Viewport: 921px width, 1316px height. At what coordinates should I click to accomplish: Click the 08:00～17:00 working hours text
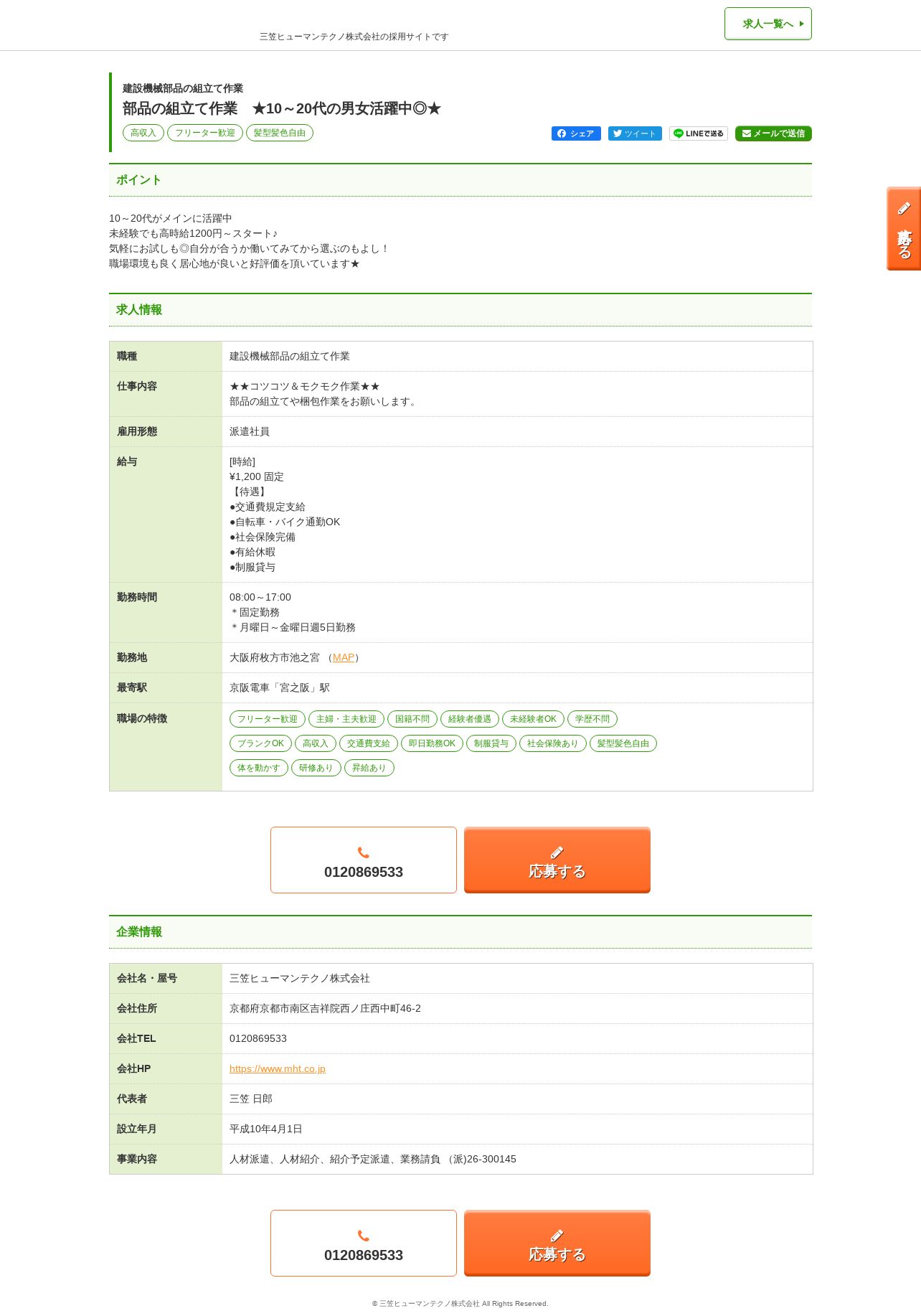(x=260, y=597)
